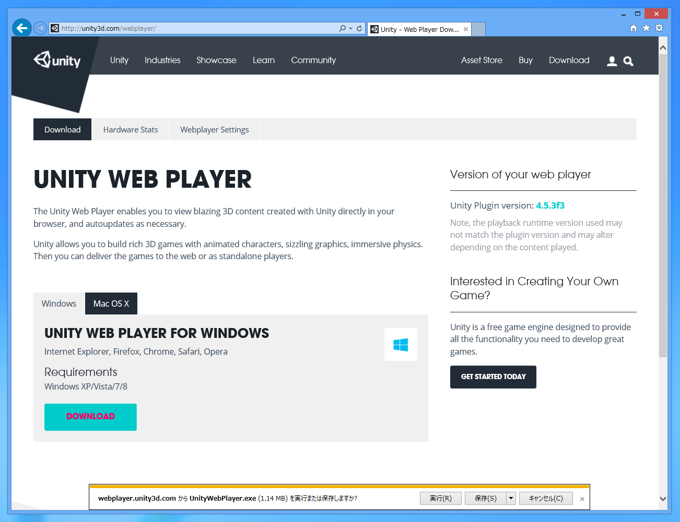Click the browser forward arrow button
The width and height of the screenshot is (680, 522).
coord(40,29)
